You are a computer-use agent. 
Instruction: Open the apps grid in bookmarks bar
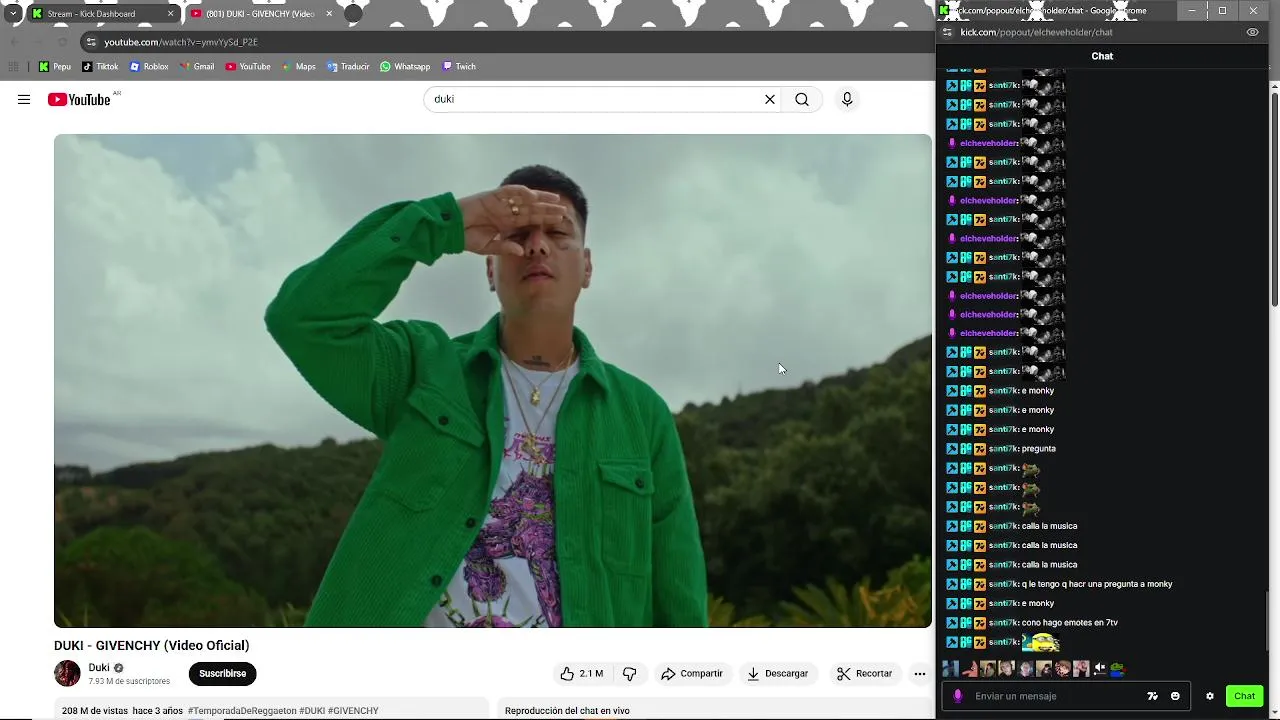13,67
